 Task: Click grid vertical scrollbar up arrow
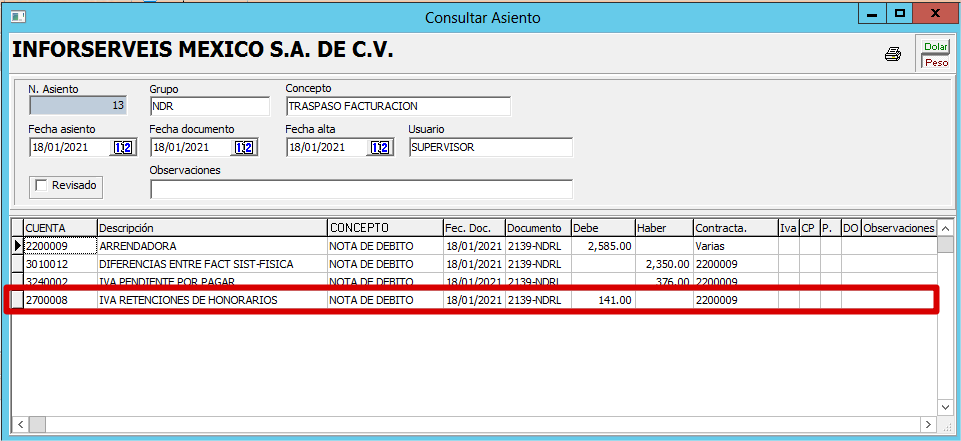coord(944,227)
